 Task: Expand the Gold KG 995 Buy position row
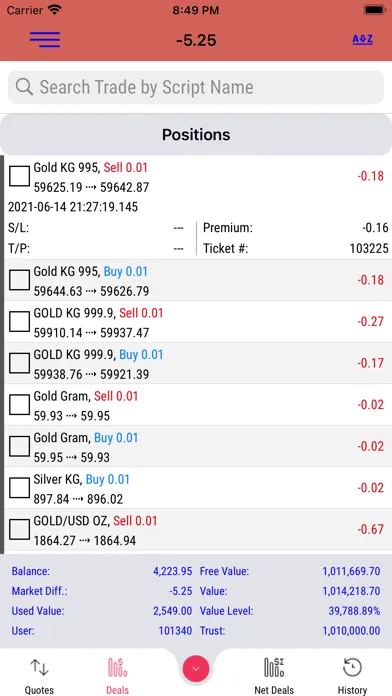pos(198,280)
